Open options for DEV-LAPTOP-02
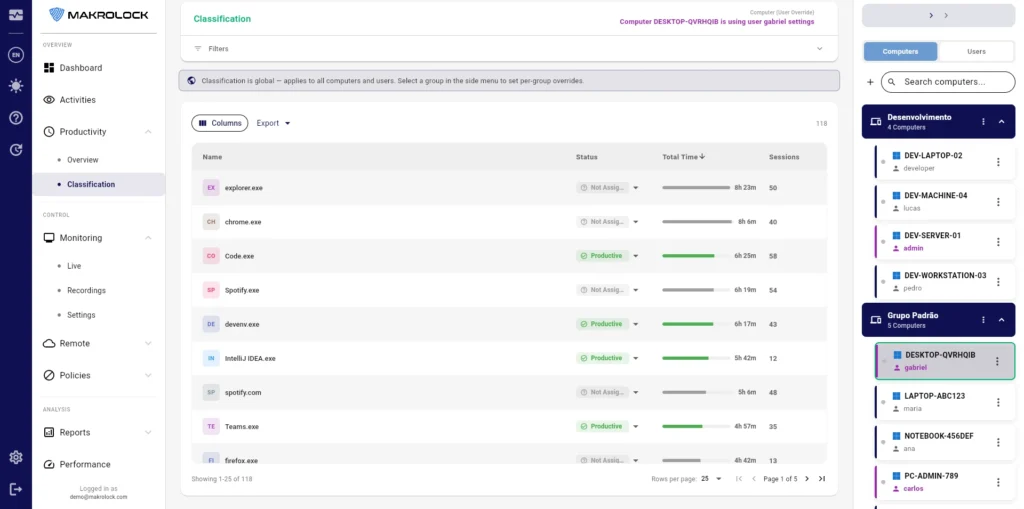The height and width of the screenshot is (509, 1024). click(x=998, y=162)
